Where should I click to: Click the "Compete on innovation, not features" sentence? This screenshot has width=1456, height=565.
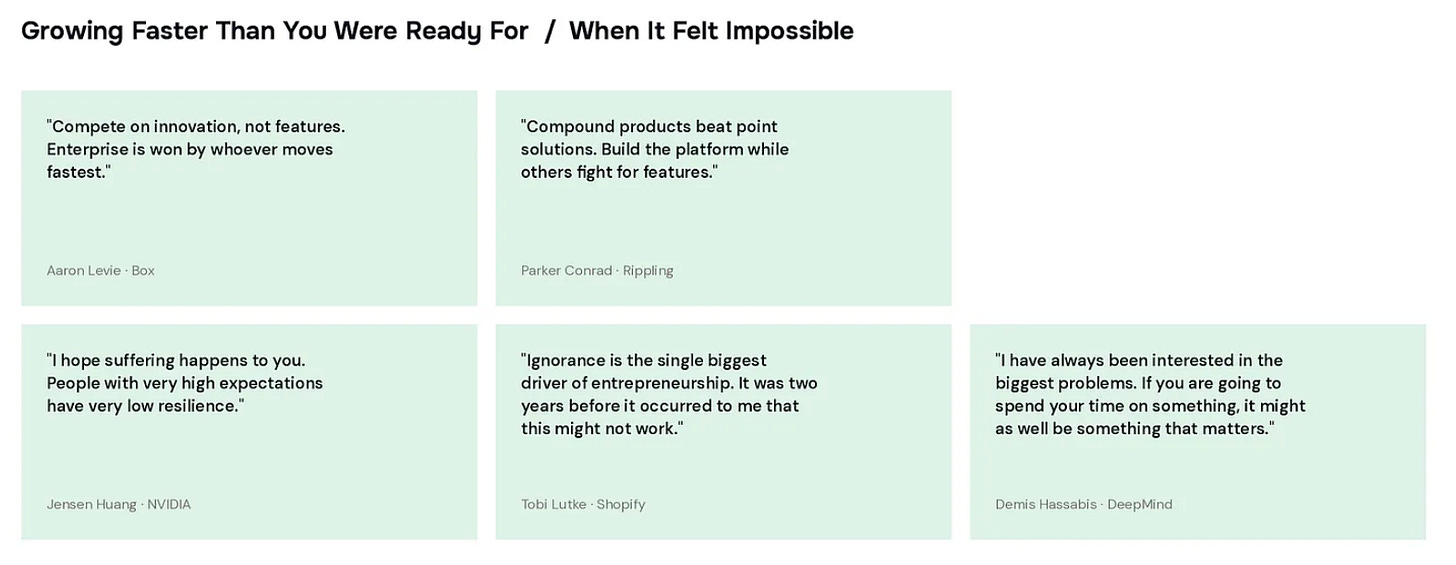(196, 127)
